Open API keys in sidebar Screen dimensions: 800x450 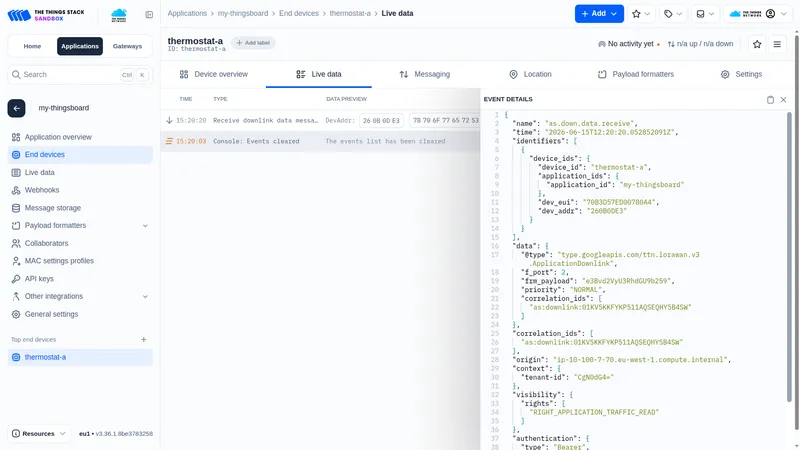(x=80, y=279)
